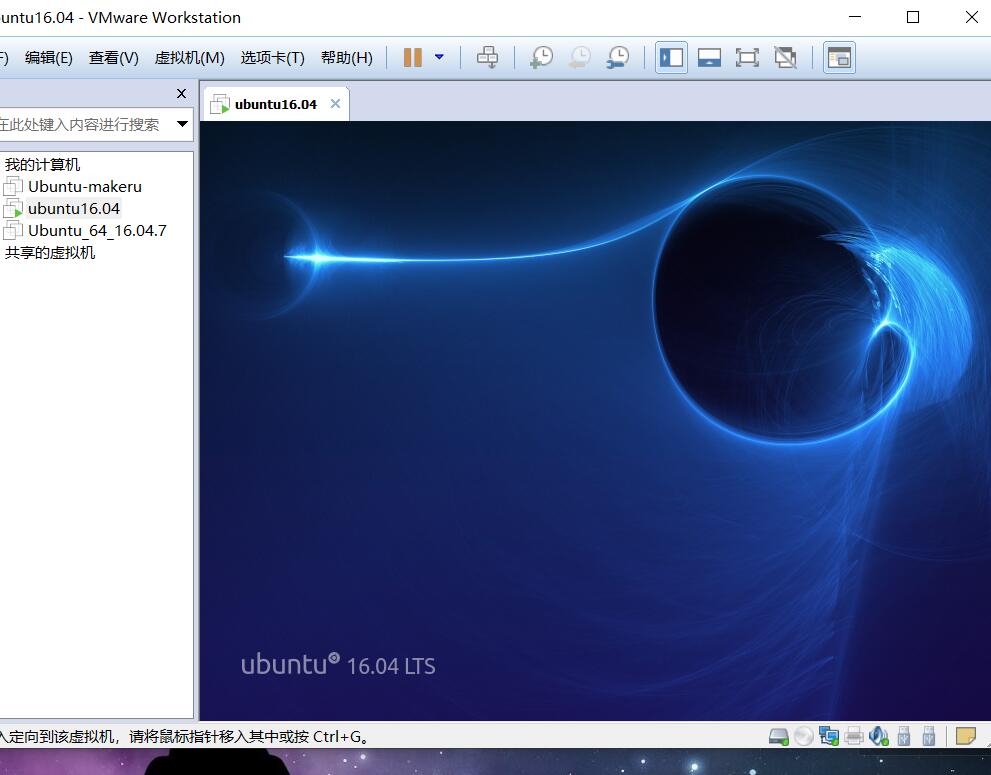991x775 pixels.
Task: Click the virtual printer status icon
Action: pyautogui.click(x=853, y=736)
